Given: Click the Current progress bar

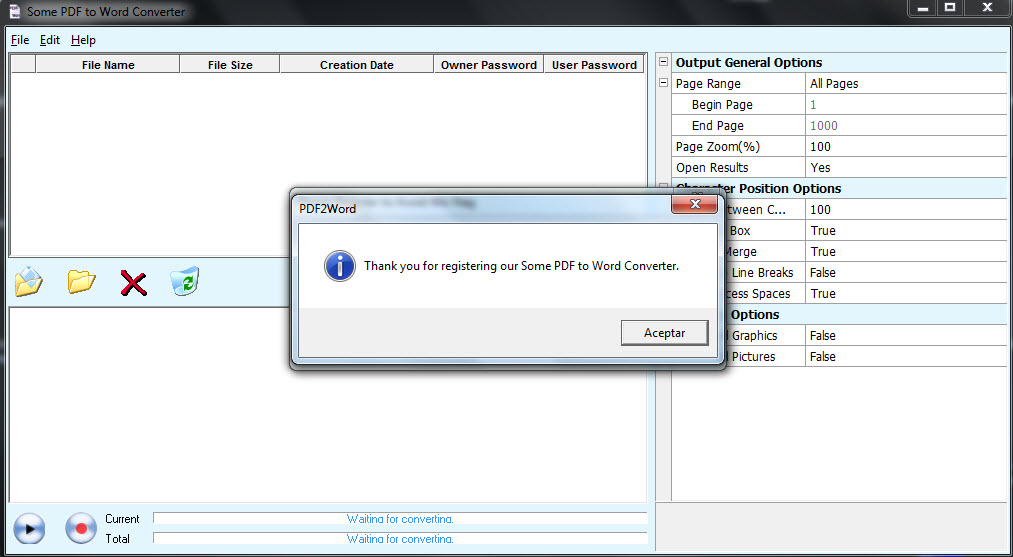Looking at the screenshot, I should point(400,518).
